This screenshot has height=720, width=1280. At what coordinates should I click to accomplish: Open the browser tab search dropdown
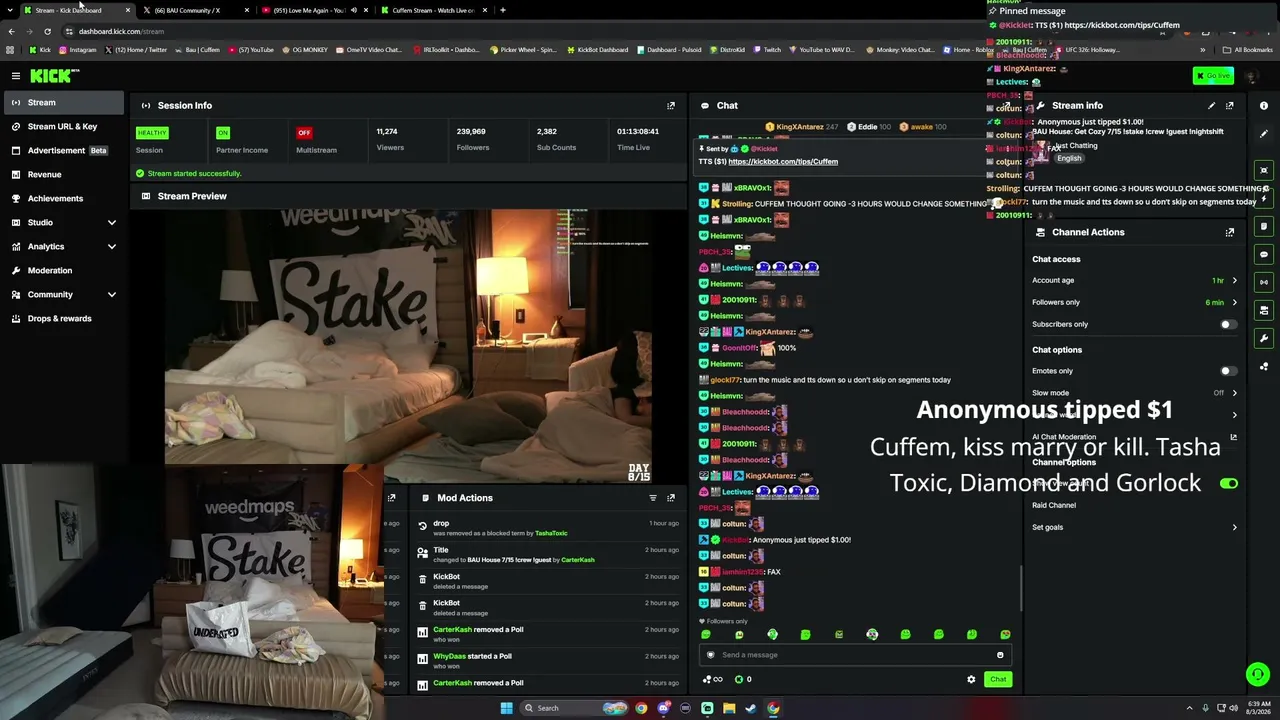pos(11,10)
